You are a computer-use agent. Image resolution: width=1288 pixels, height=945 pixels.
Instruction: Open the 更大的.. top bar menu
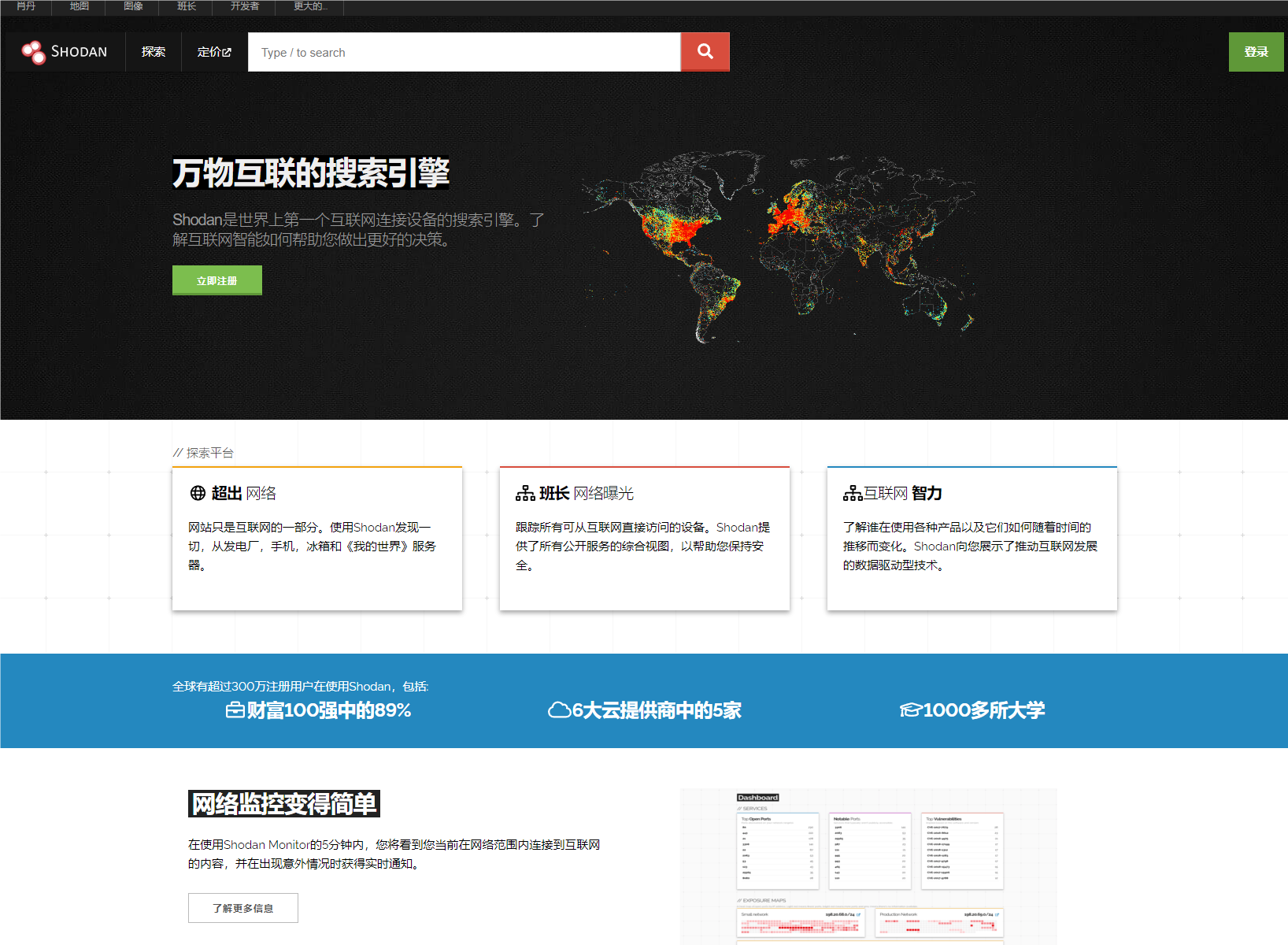pos(309,6)
